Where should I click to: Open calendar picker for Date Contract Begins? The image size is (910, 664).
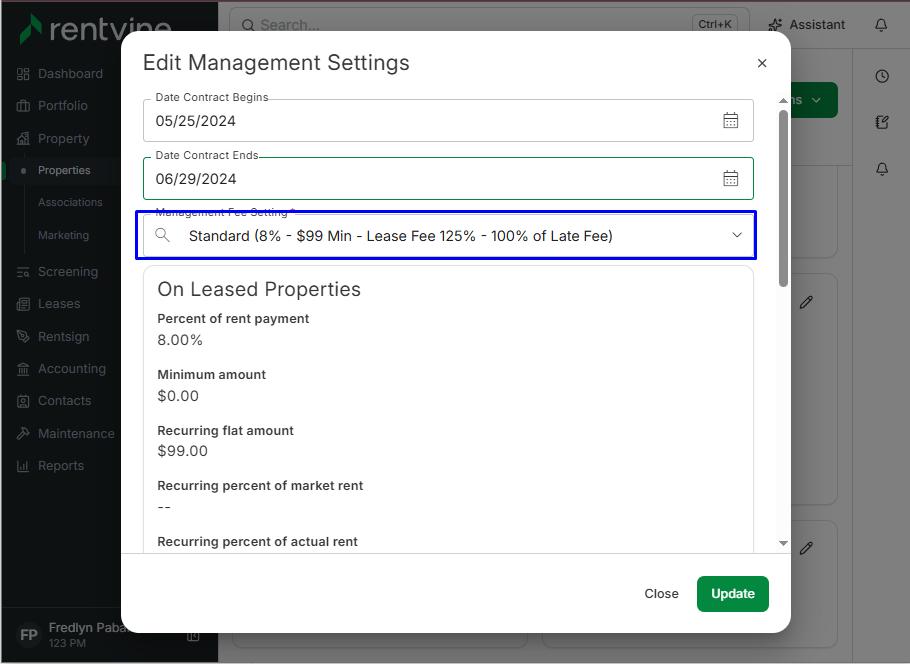[730, 121]
